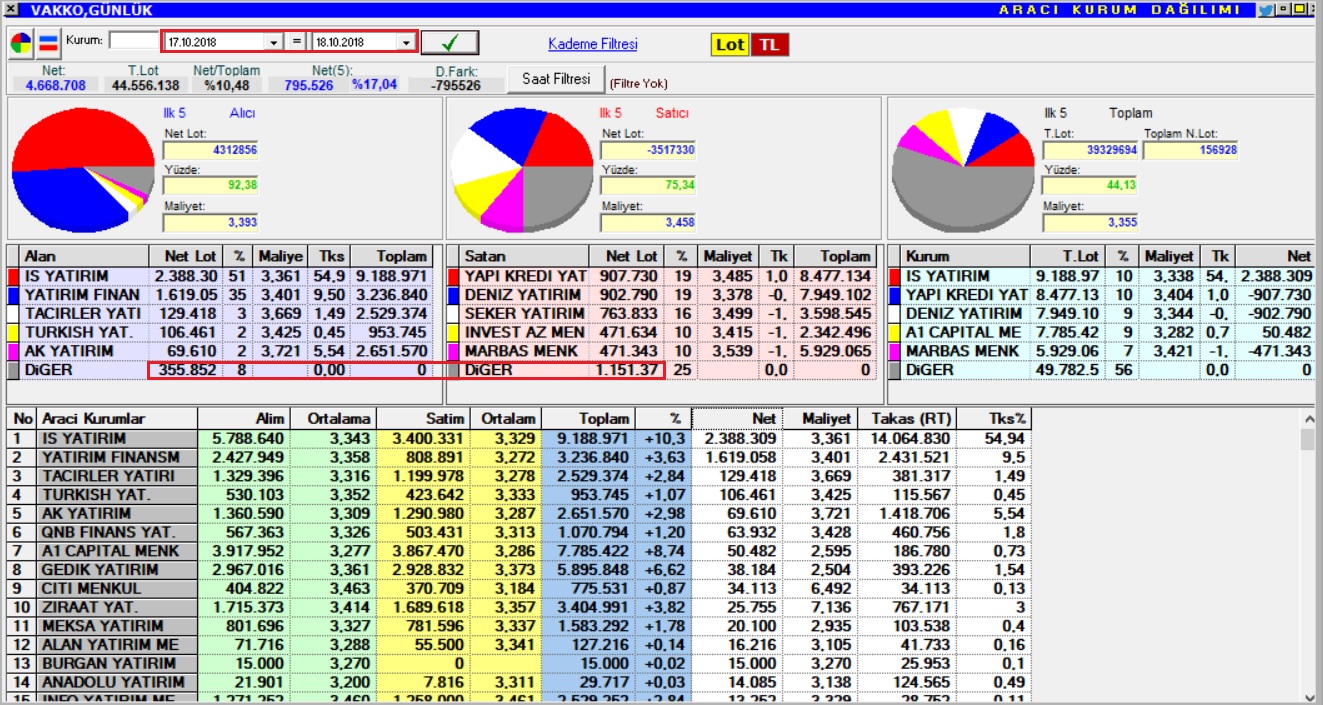Click the red swatch beside YAPI KREDI YAT in Satan table
1323x705 pixels.
(x=453, y=276)
